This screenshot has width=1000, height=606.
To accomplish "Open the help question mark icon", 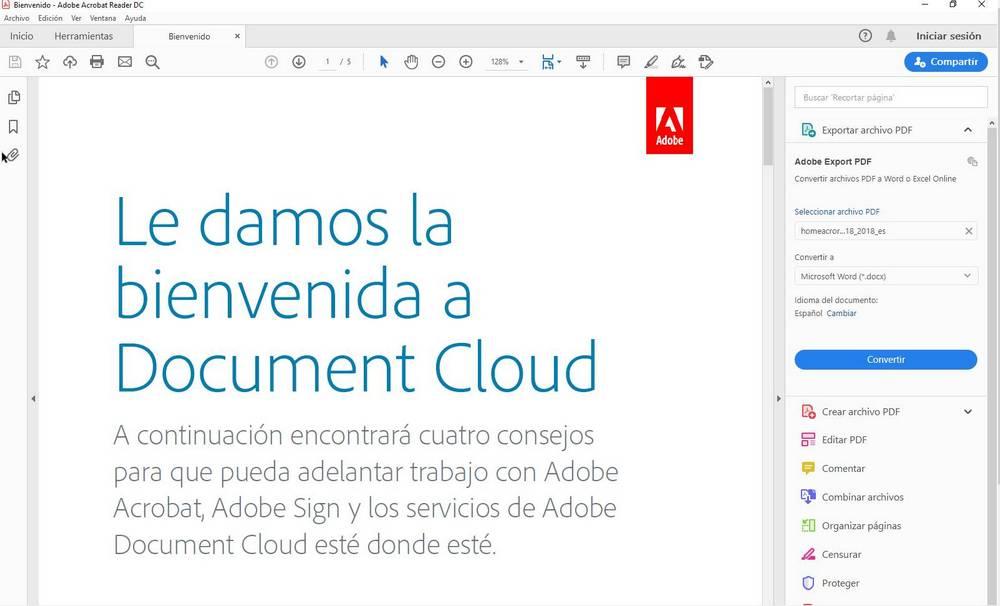I will tap(865, 36).
